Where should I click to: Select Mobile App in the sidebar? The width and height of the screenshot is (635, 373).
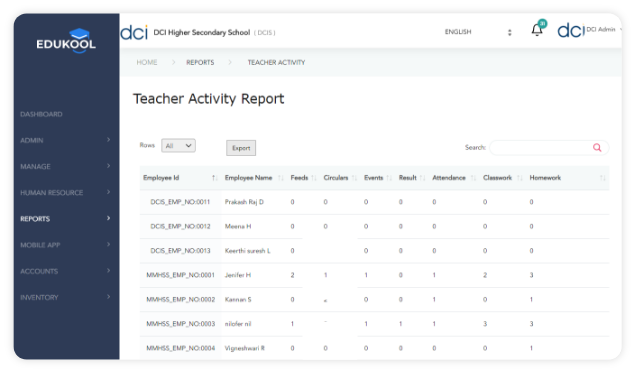40,245
